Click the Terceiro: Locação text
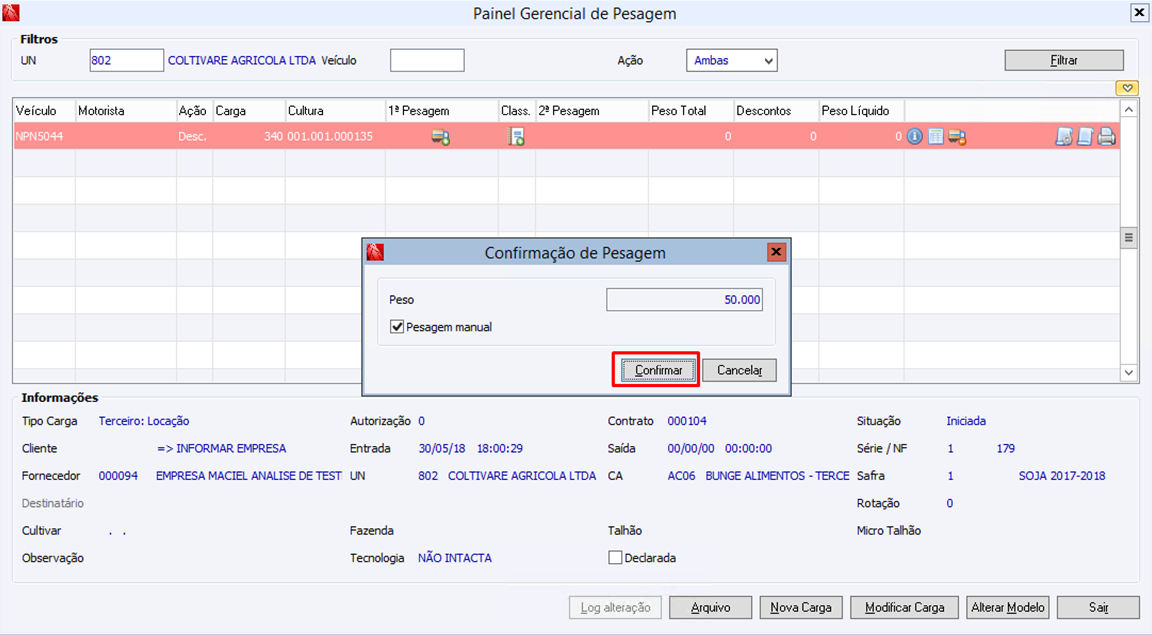The image size is (1152, 635). coord(144,421)
